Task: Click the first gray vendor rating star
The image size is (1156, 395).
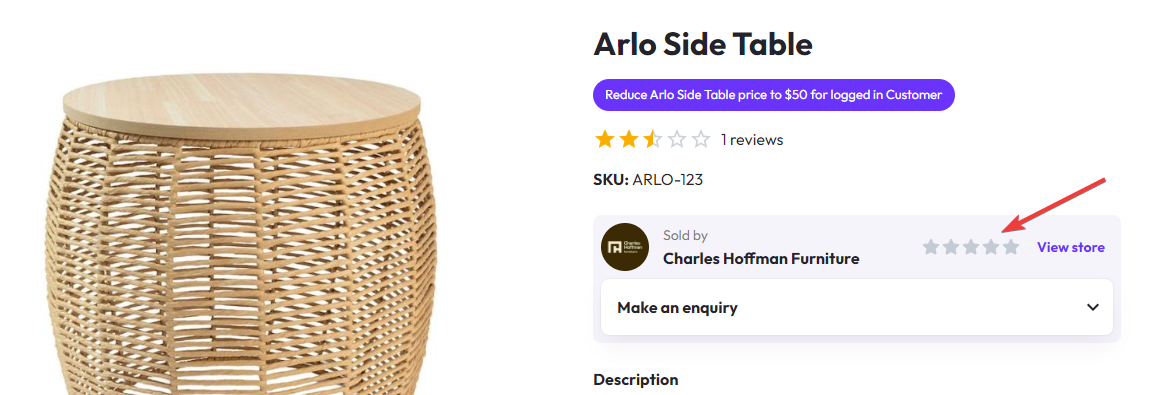Action: point(931,247)
